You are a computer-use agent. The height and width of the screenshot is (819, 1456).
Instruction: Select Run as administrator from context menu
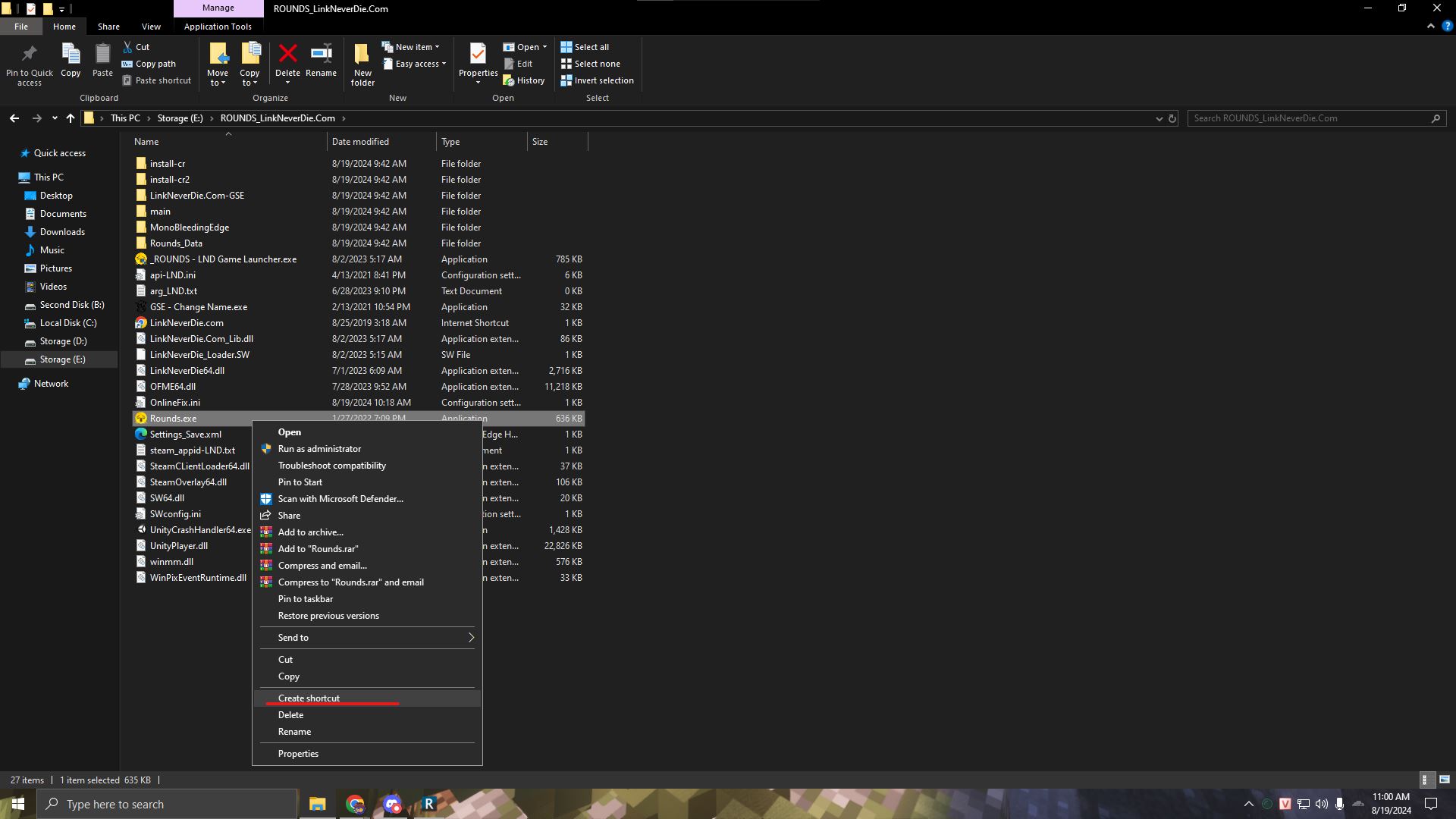tap(319, 448)
